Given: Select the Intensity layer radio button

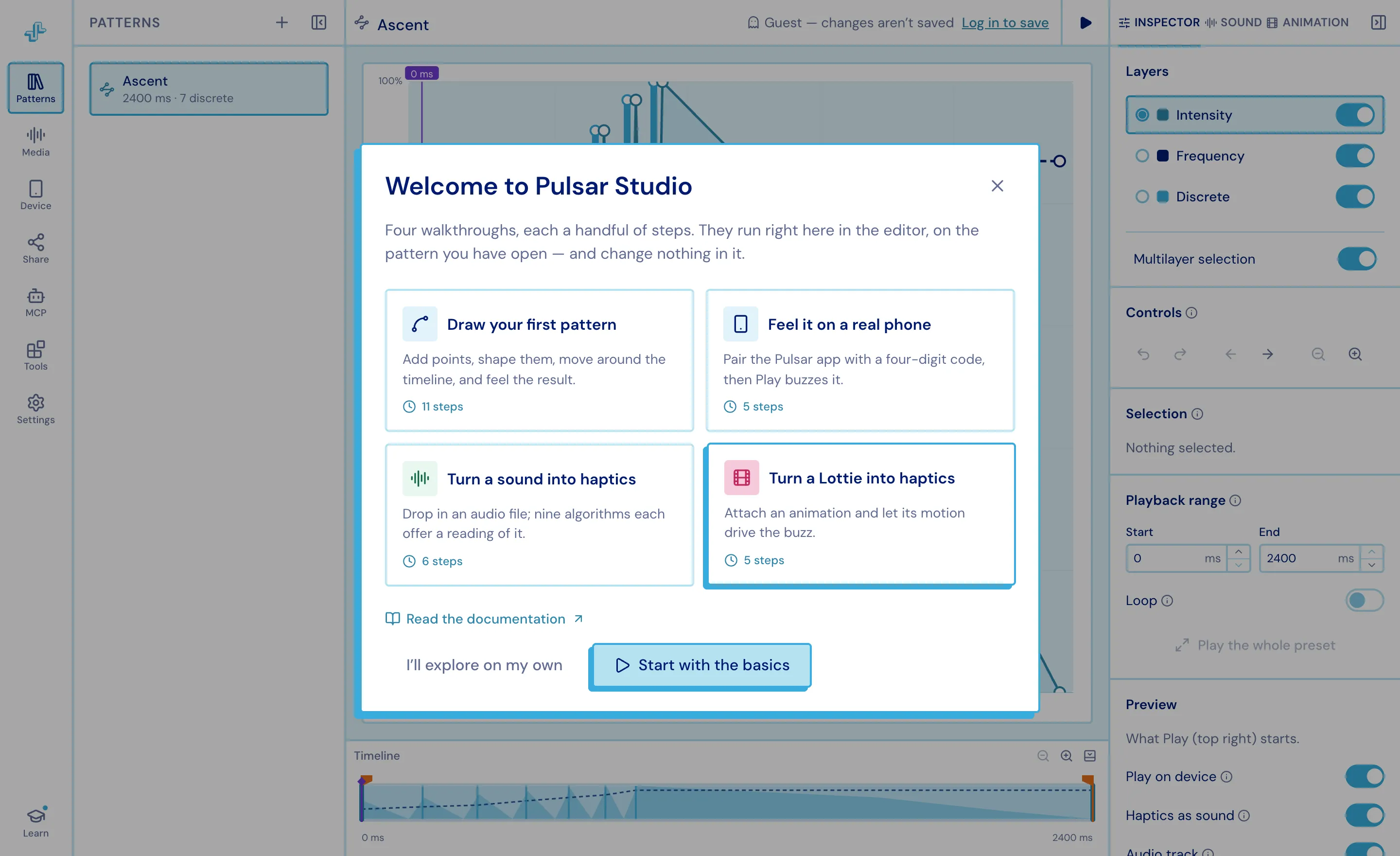Looking at the screenshot, I should pyautogui.click(x=1142, y=115).
